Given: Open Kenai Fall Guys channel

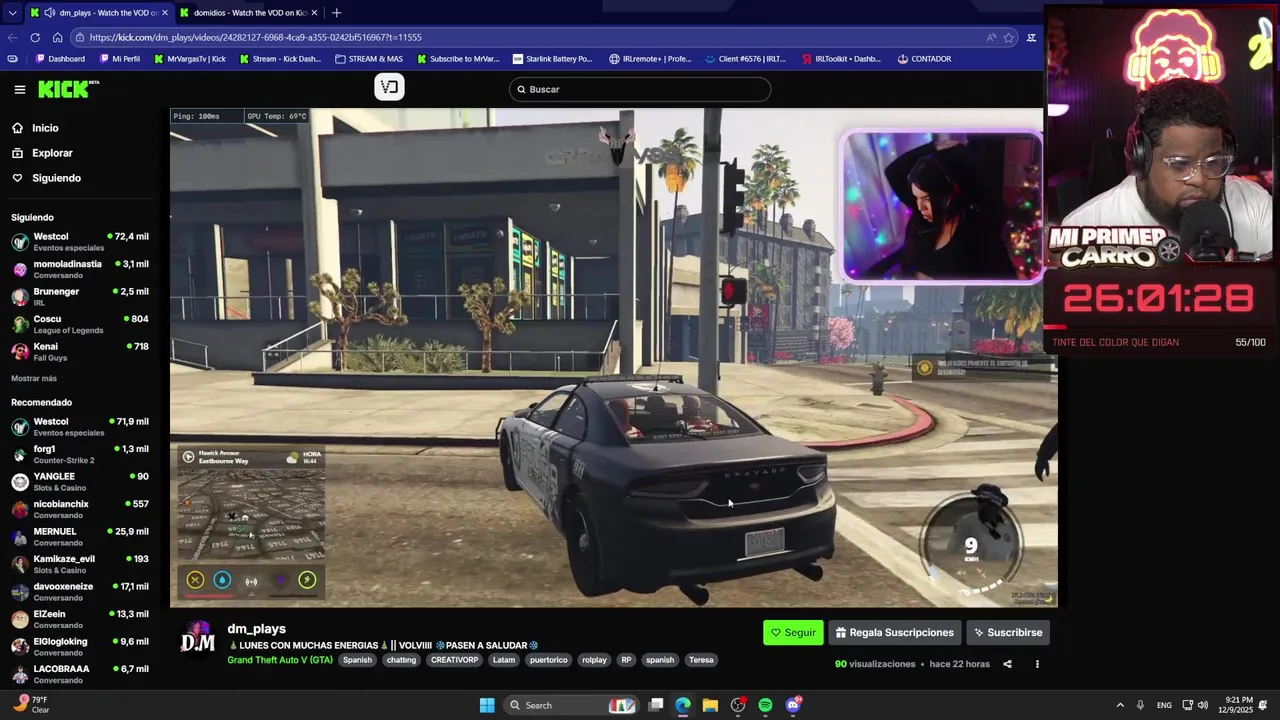Looking at the screenshot, I should (x=80, y=351).
